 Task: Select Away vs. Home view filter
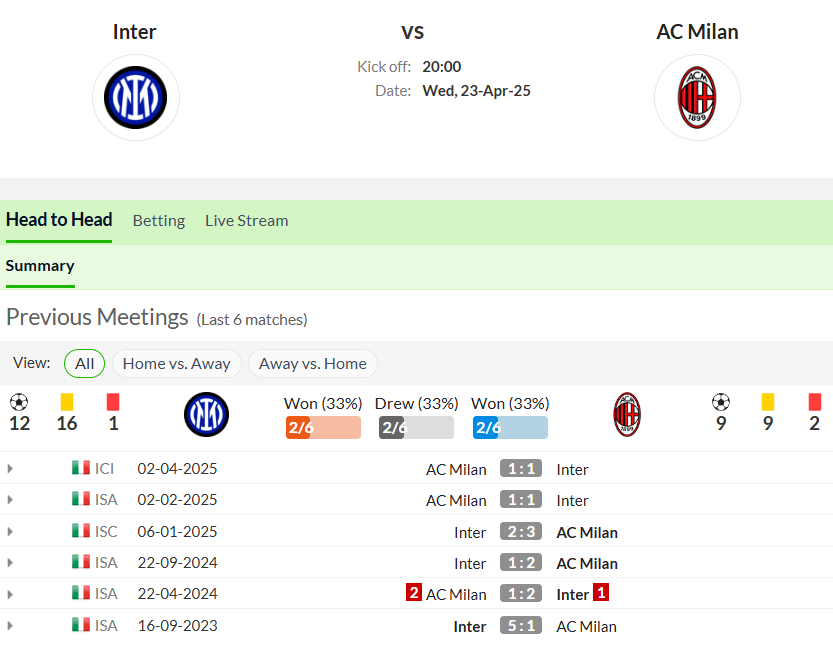(313, 363)
